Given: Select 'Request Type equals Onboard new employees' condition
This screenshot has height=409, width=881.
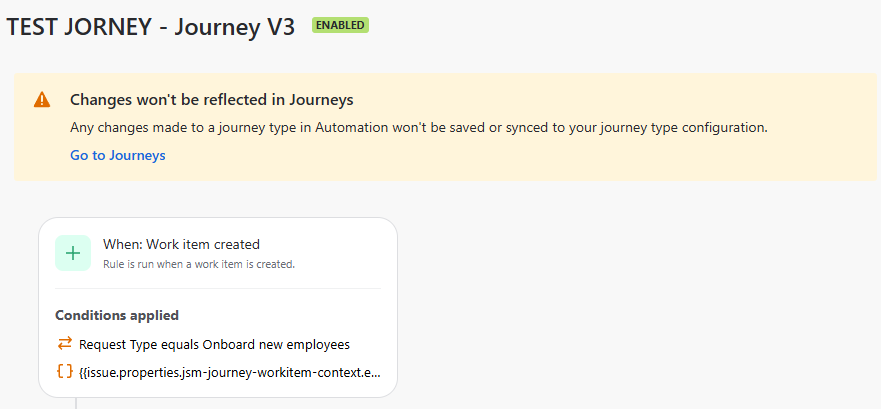Looking at the screenshot, I should (x=214, y=344).
